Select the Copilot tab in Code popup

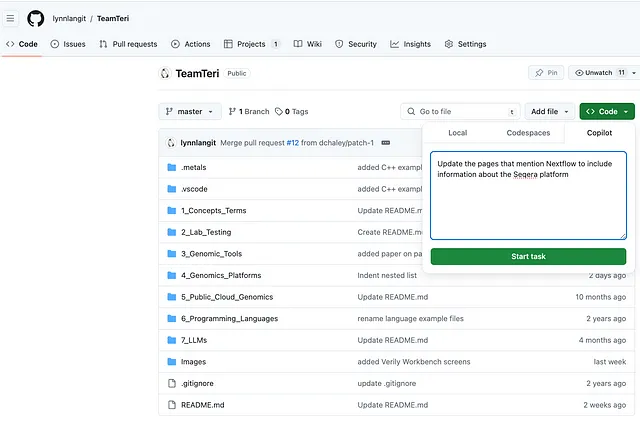point(599,133)
